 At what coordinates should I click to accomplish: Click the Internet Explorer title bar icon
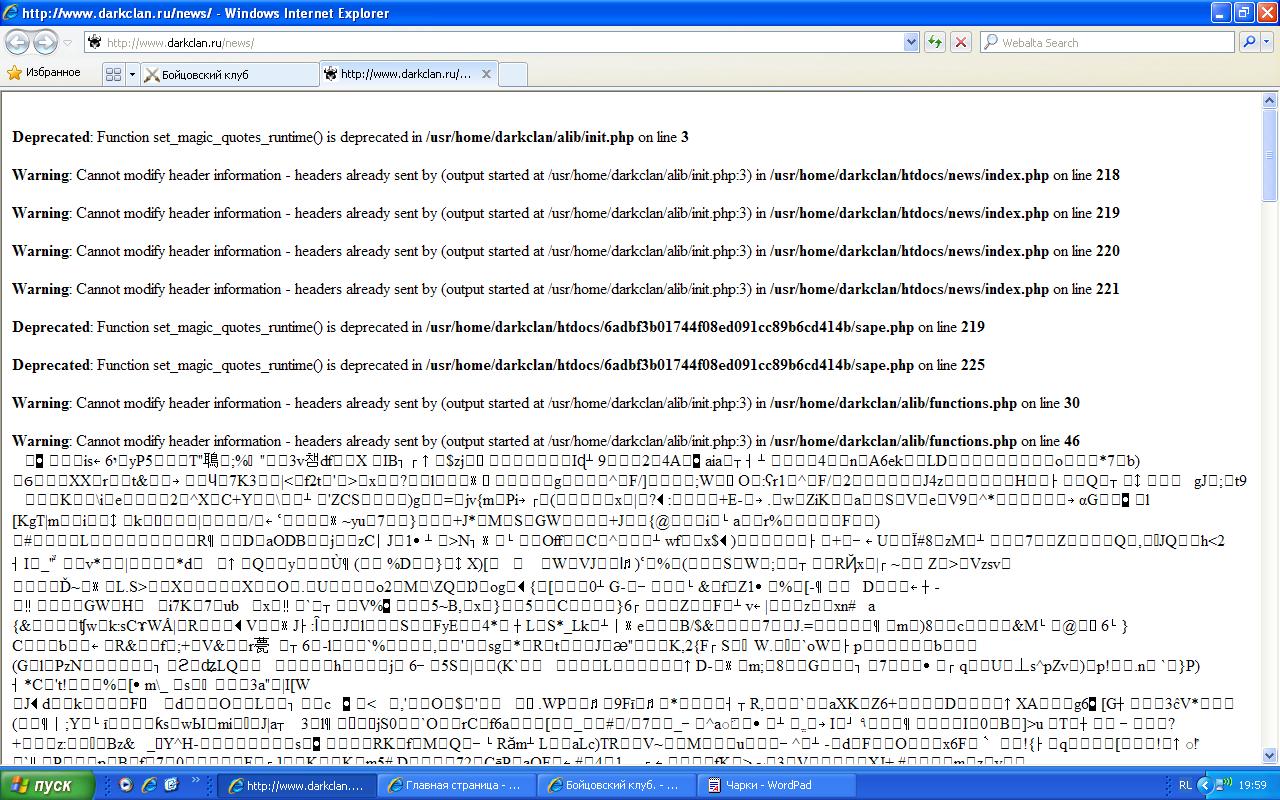coord(10,13)
